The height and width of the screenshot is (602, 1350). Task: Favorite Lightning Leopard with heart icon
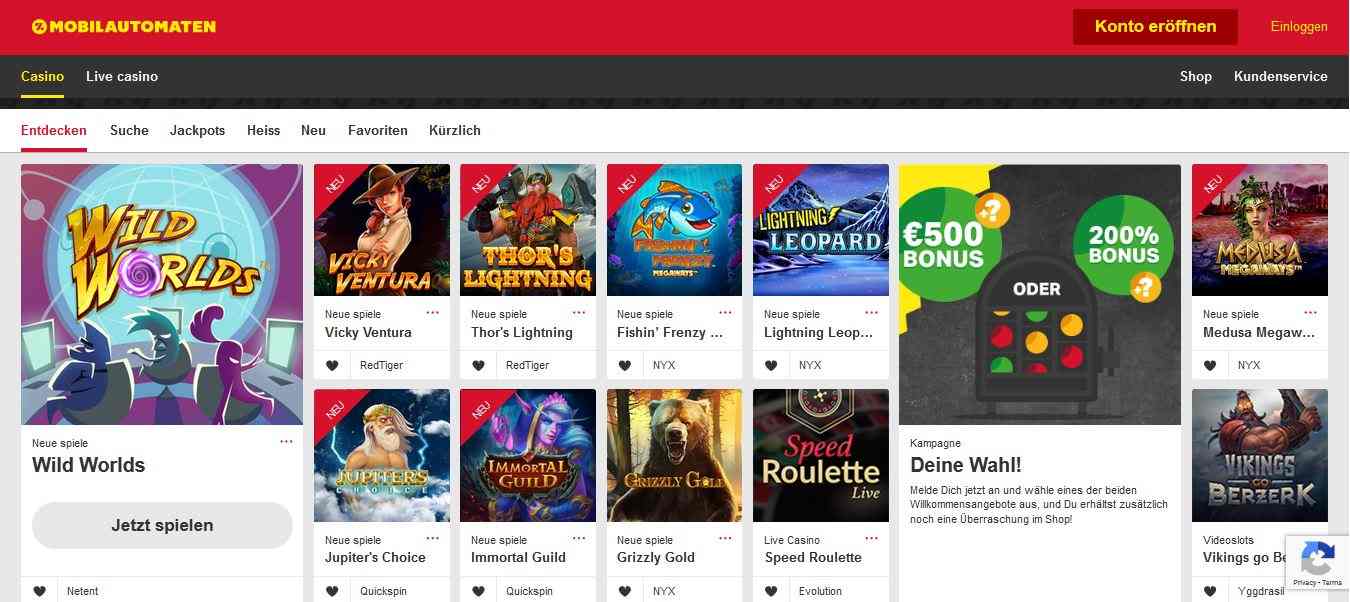pos(770,365)
